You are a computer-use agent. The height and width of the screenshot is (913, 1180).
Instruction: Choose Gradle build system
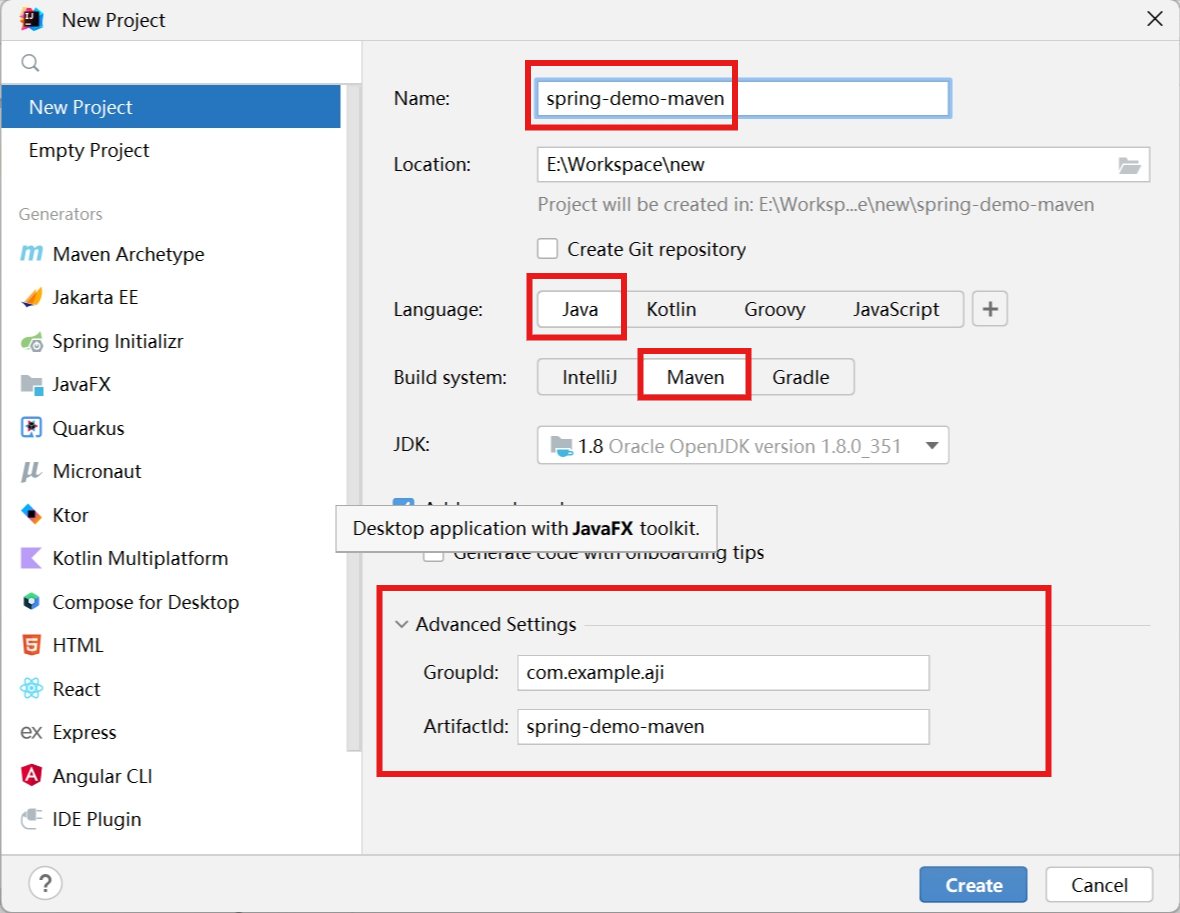point(801,377)
